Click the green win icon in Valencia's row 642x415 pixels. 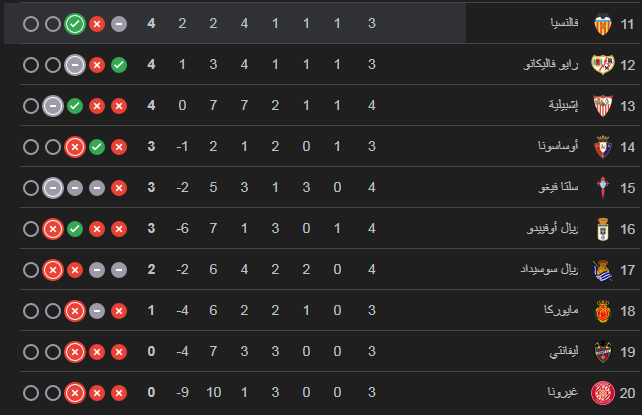(75, 24)
